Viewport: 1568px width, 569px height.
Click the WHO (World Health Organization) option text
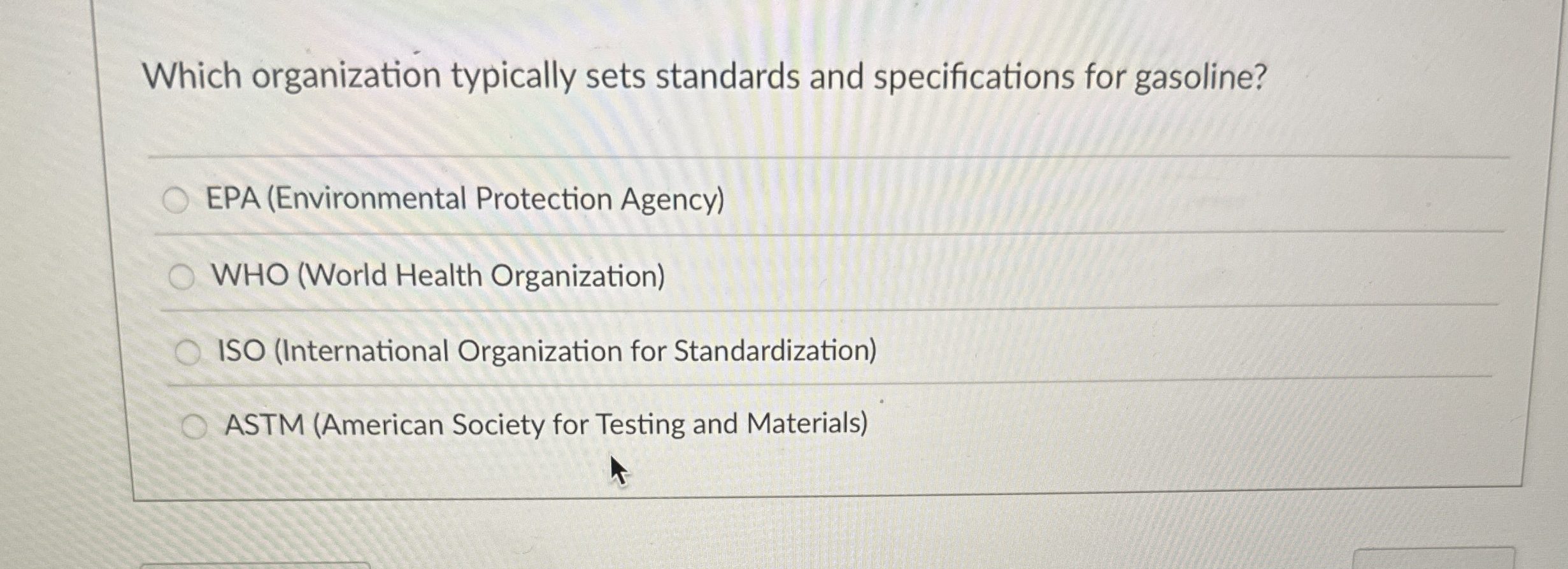[x=438, y=277]
